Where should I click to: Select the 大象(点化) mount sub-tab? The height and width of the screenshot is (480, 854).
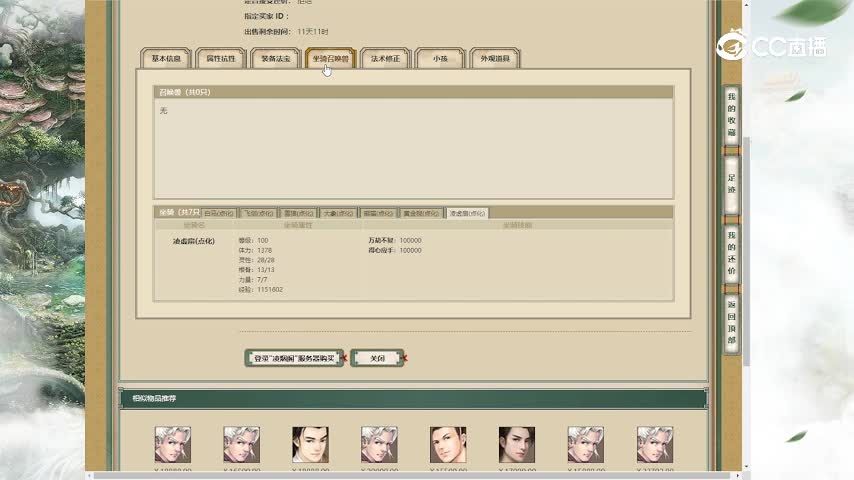pos(338,213)
